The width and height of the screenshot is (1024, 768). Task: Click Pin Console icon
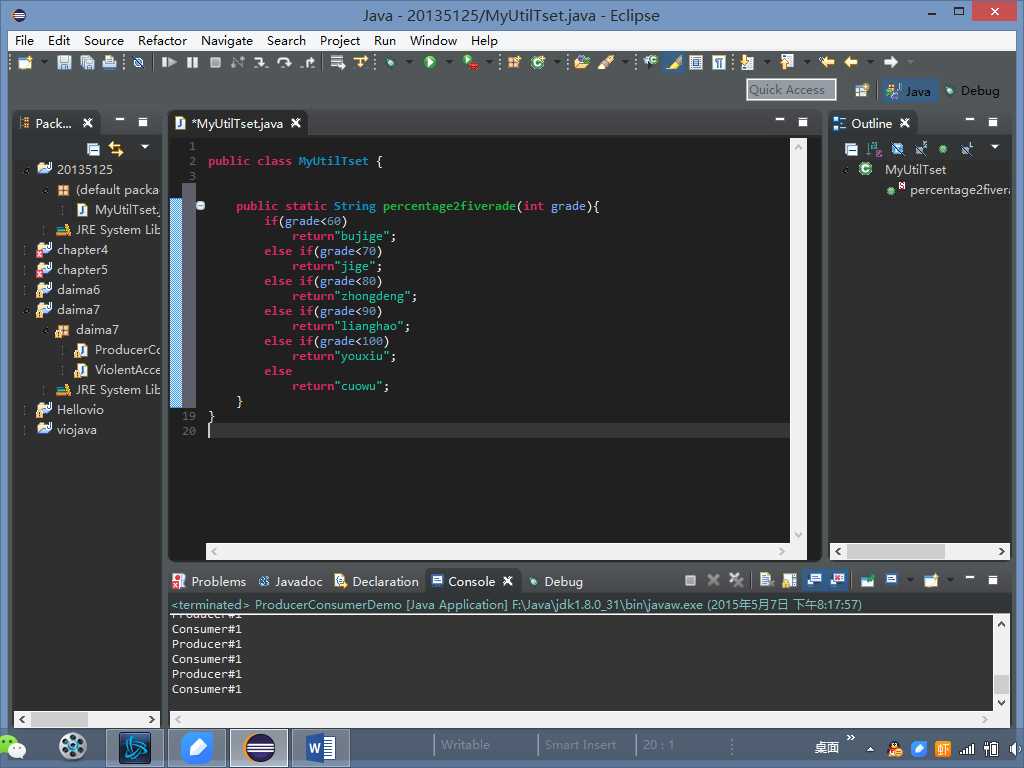[868, 580]
